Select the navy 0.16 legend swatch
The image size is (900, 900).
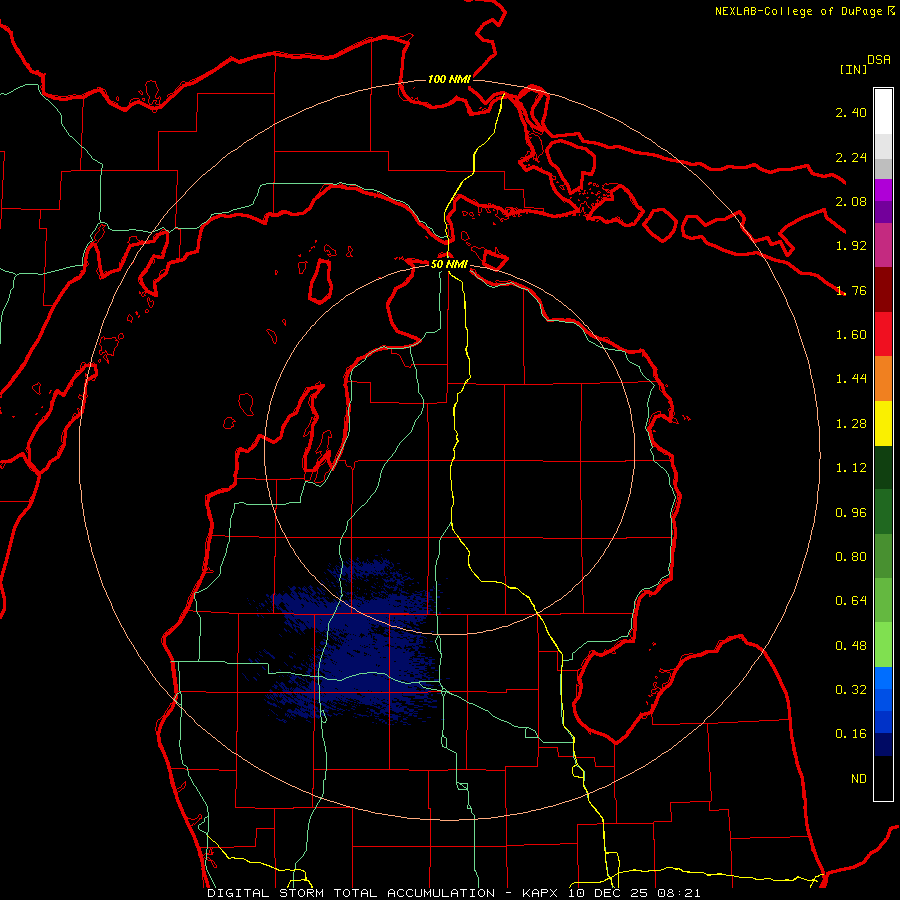click(x=883, y=734)
